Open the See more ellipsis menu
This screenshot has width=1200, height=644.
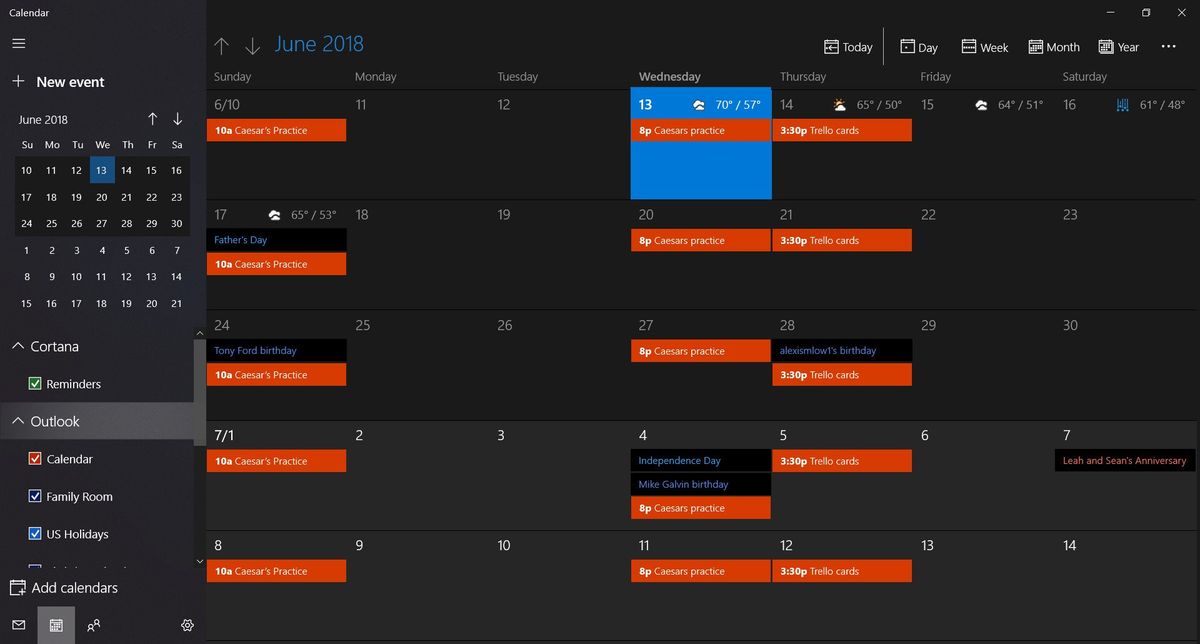click(1168, 46)
